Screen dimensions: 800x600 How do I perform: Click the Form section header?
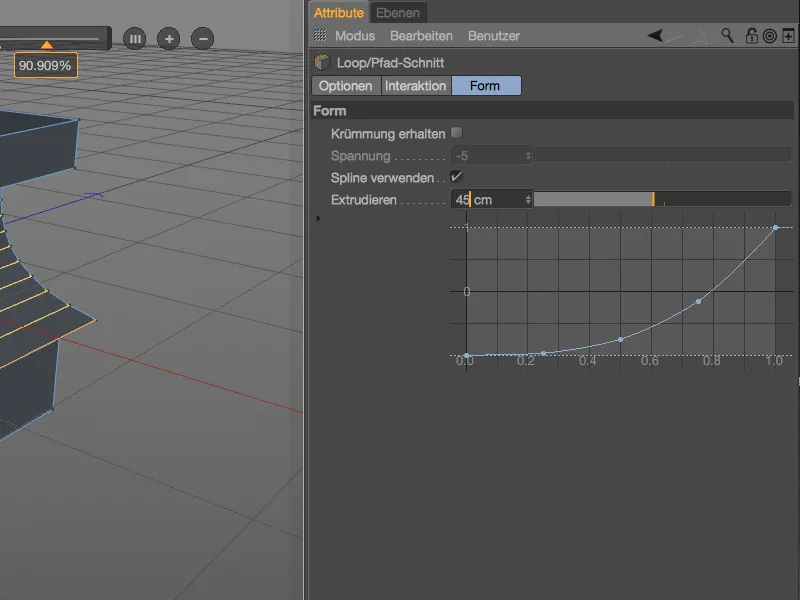click(x=553, y=111)
